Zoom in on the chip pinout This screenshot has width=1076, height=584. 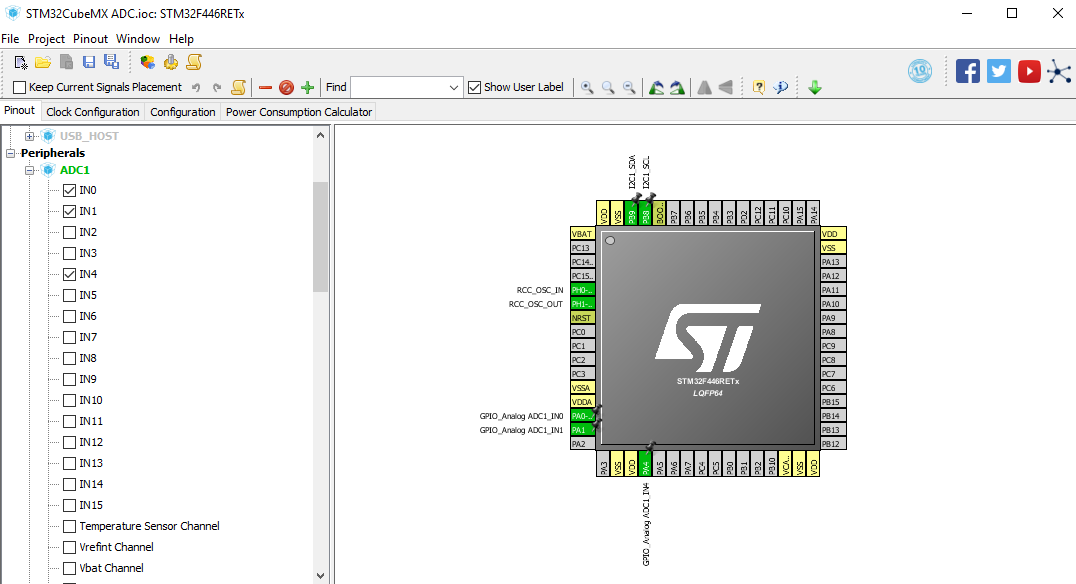[587, 87]
